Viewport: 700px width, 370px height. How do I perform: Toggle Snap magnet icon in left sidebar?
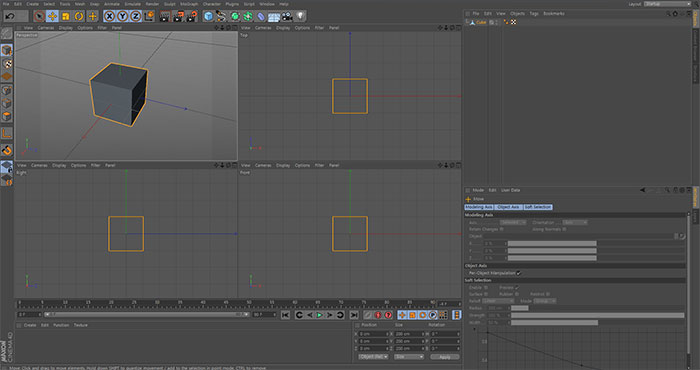7,150
